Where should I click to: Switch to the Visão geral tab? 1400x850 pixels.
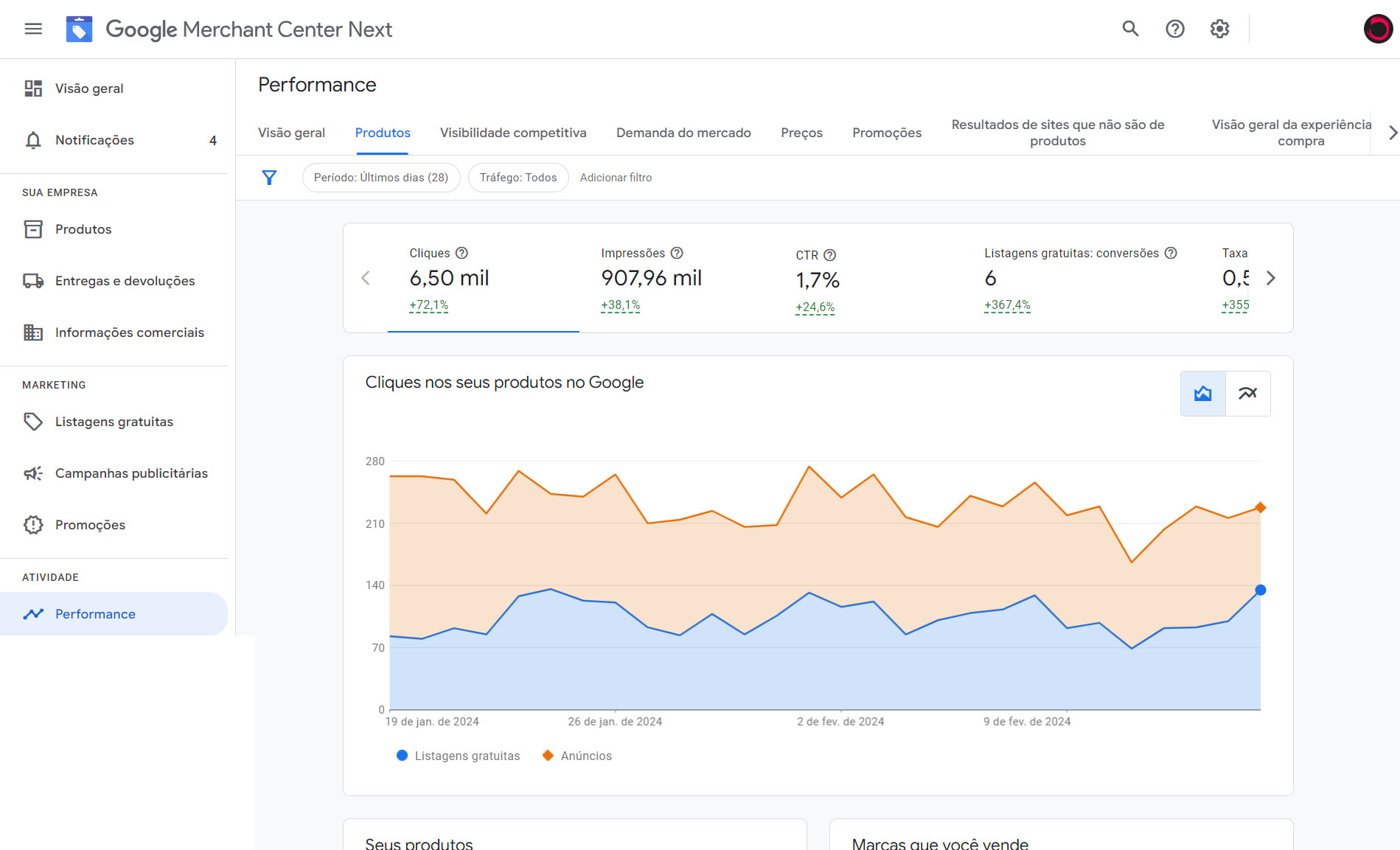tap(291, 133)
